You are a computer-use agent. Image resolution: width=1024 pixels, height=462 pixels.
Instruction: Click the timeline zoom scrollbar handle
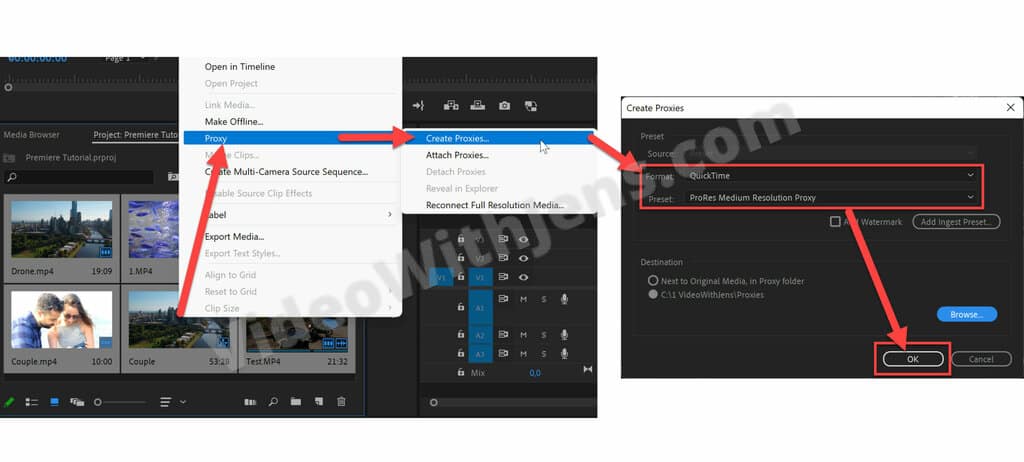point(433,403)
